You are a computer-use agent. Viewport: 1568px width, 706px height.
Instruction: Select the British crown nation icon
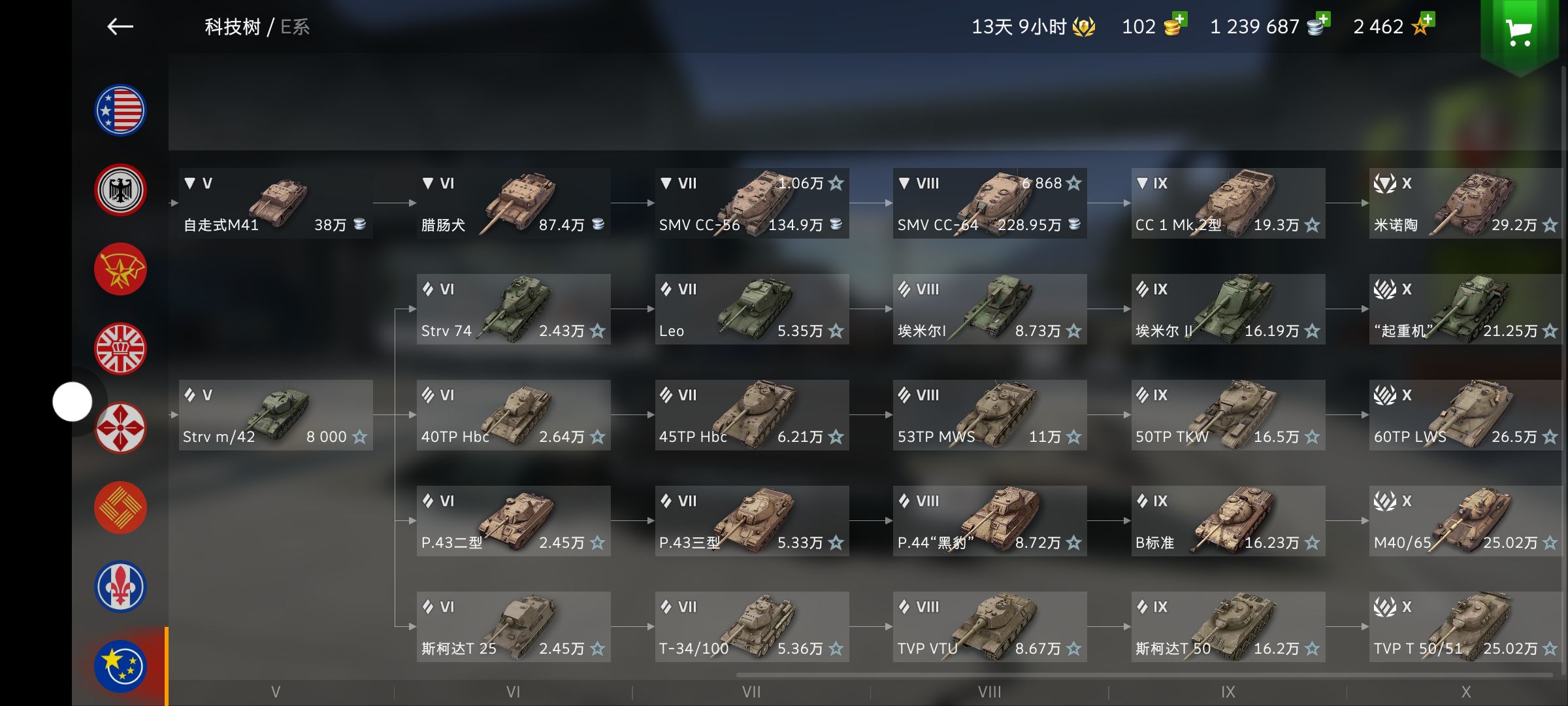120,349
